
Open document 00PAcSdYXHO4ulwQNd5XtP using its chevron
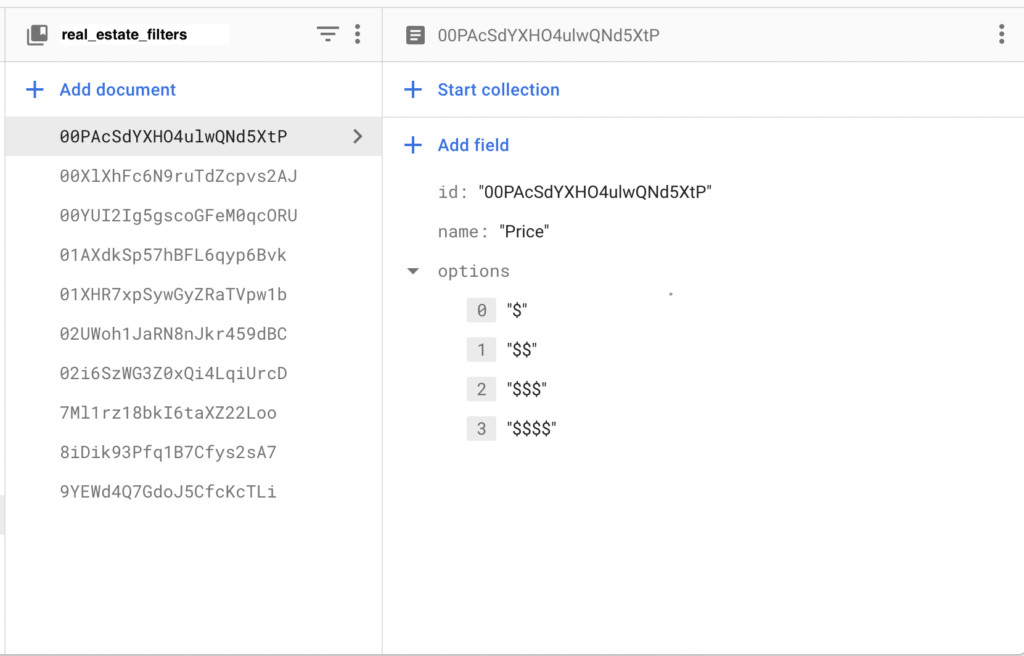(358, 136)
